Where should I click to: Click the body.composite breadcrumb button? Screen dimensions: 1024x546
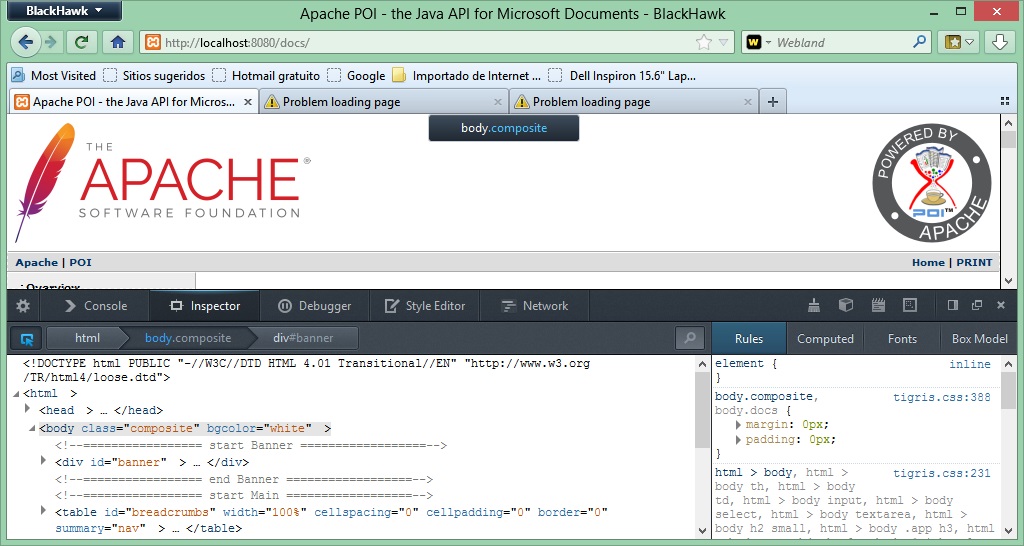(x=188, y=338)
